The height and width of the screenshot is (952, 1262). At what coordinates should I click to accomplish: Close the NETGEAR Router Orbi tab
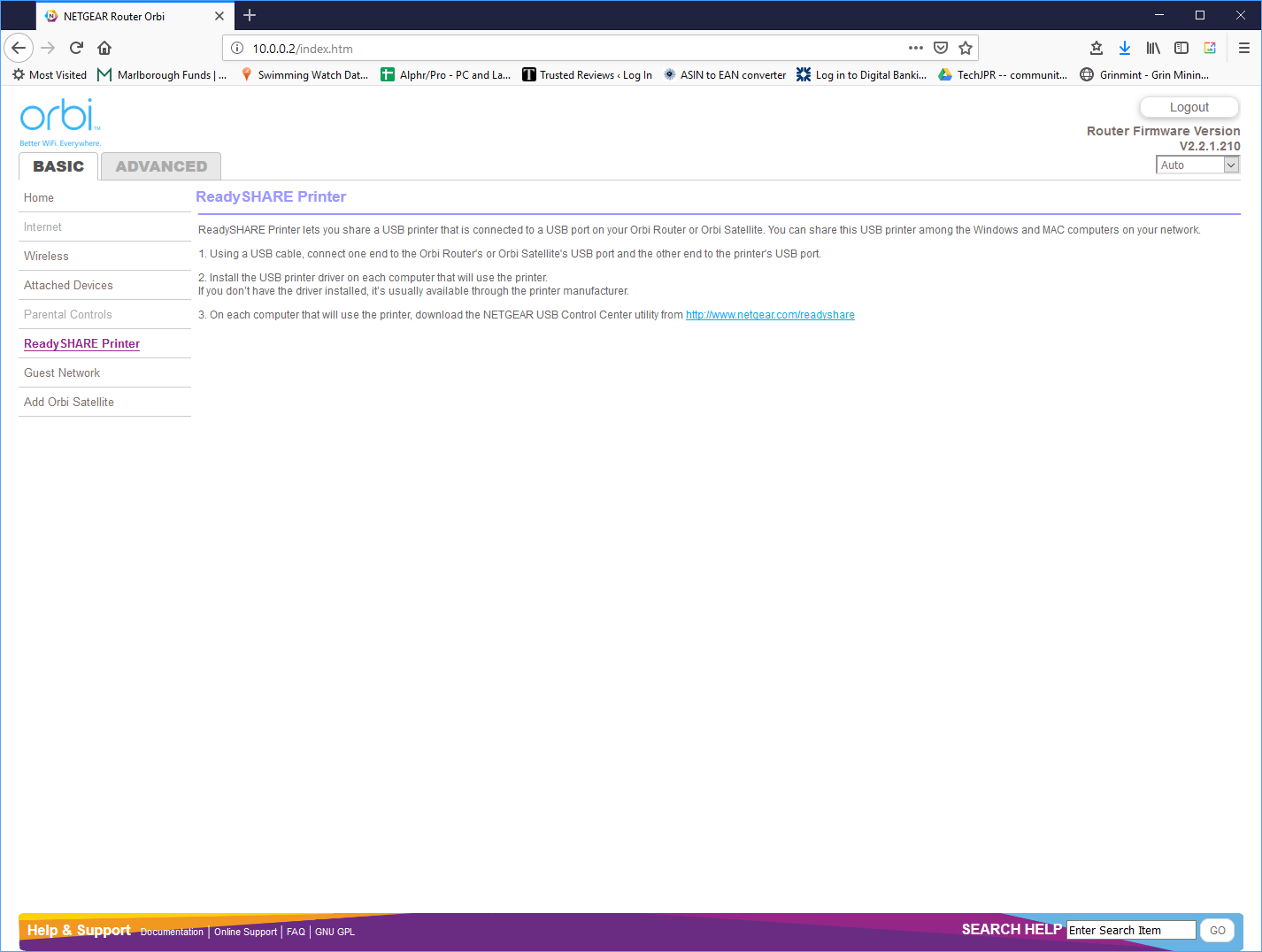pyautogui.click(x=219, y=16)
